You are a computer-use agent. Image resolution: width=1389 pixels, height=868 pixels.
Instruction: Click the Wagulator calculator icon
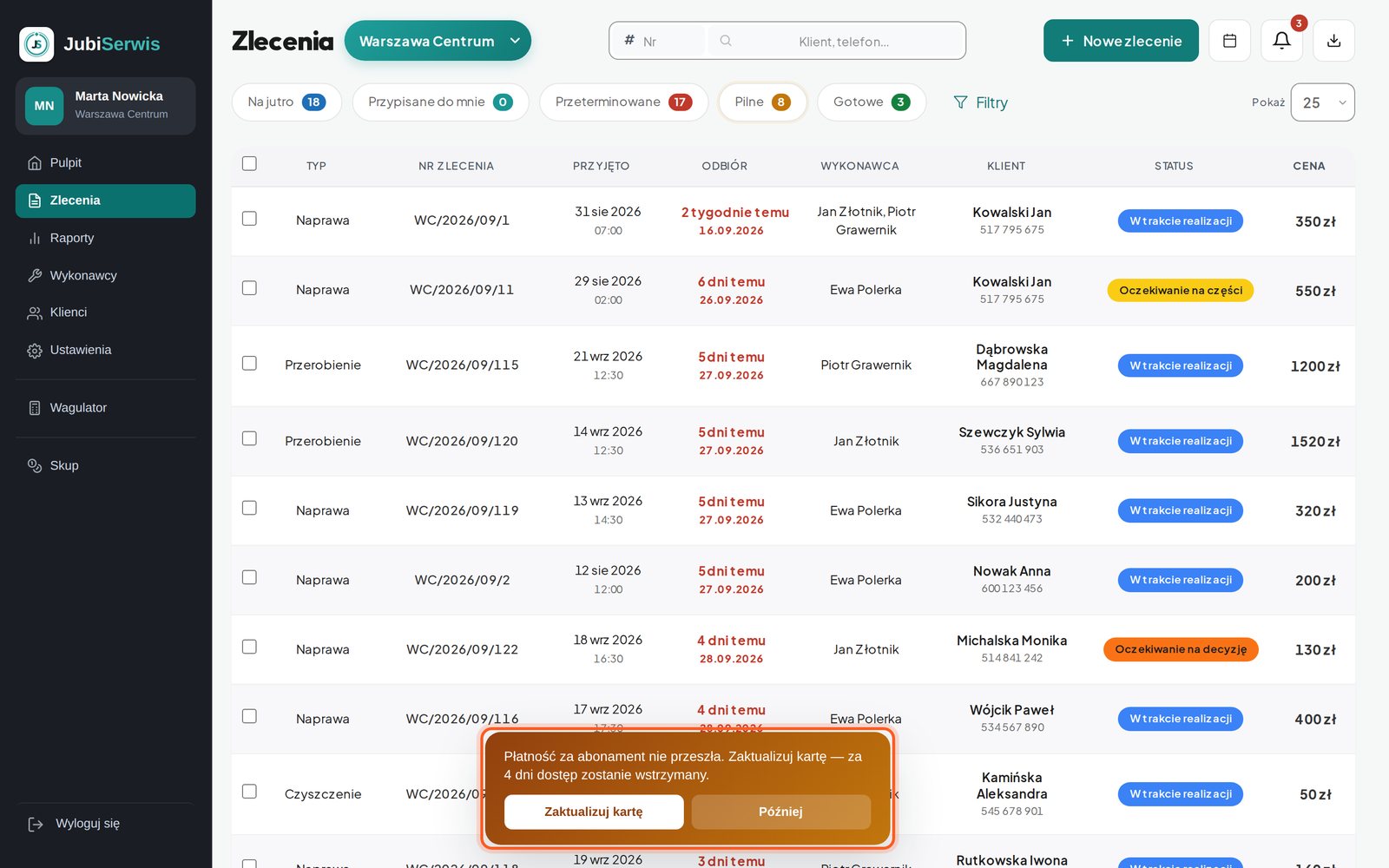tap(35, 408)
